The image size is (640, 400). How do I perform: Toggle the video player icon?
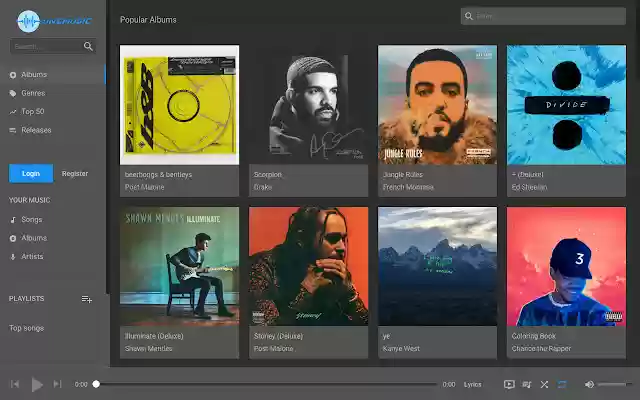(509, 384)
